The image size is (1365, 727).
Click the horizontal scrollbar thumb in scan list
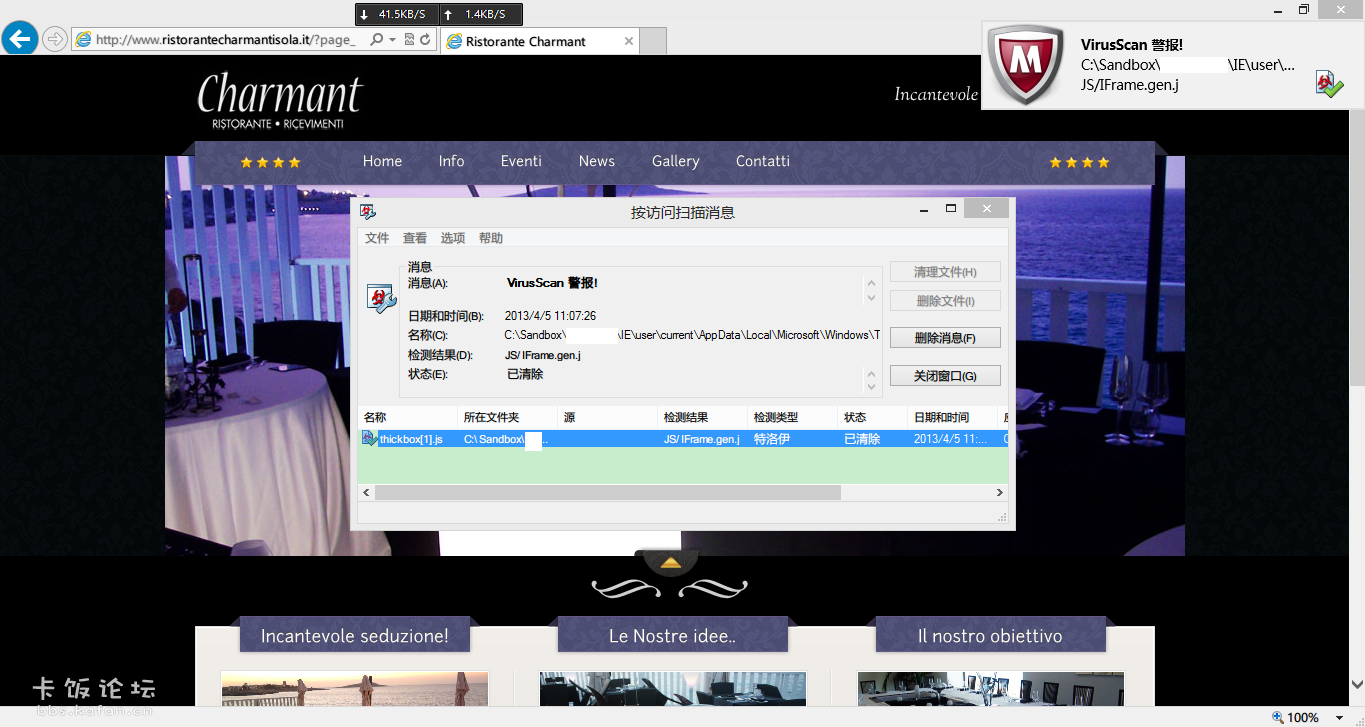(608, 492)
